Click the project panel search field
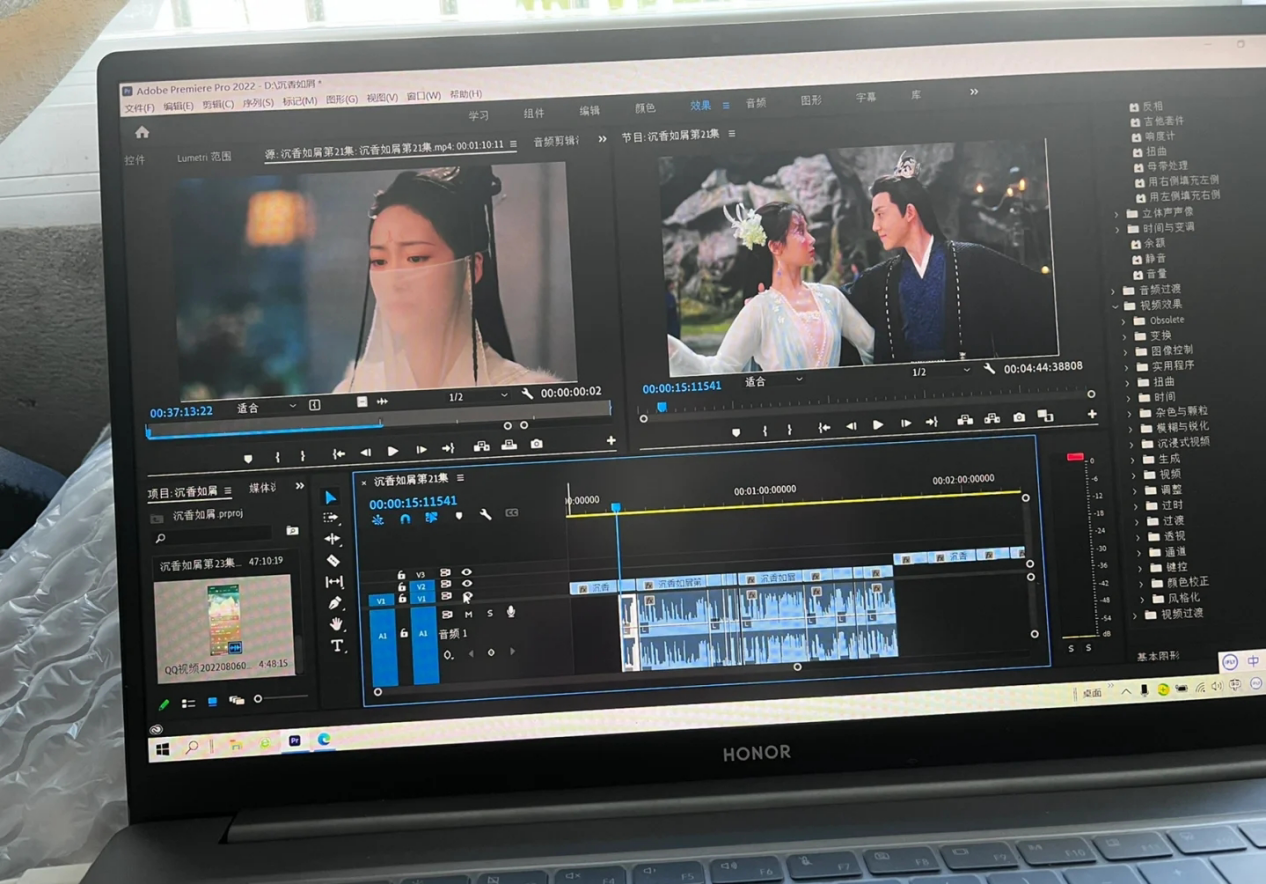The height and width of the screenshot is (884, 1266). click(x=214, y=537)
